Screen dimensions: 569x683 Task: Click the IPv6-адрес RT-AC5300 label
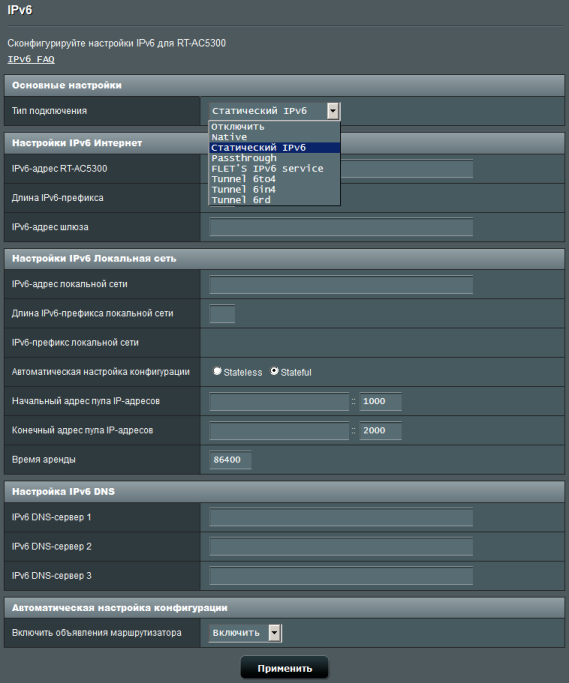(59, 169)
